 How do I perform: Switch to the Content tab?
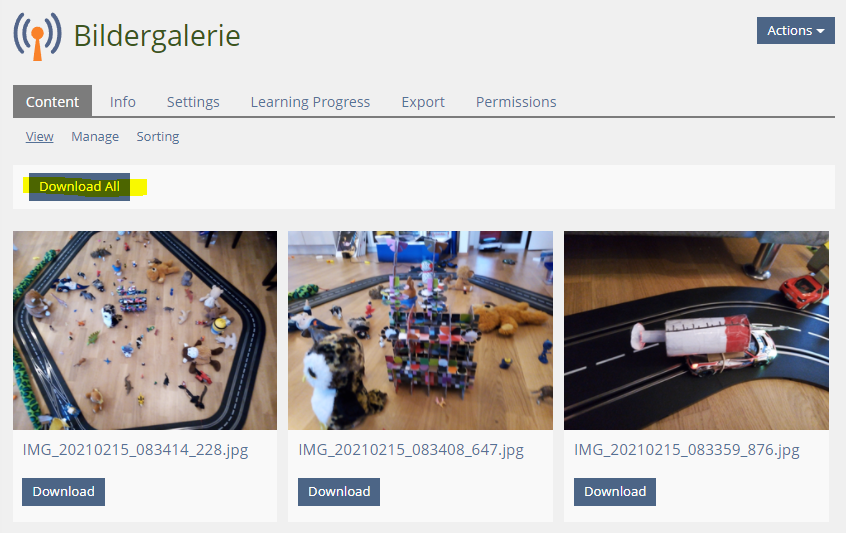[52, 101]
